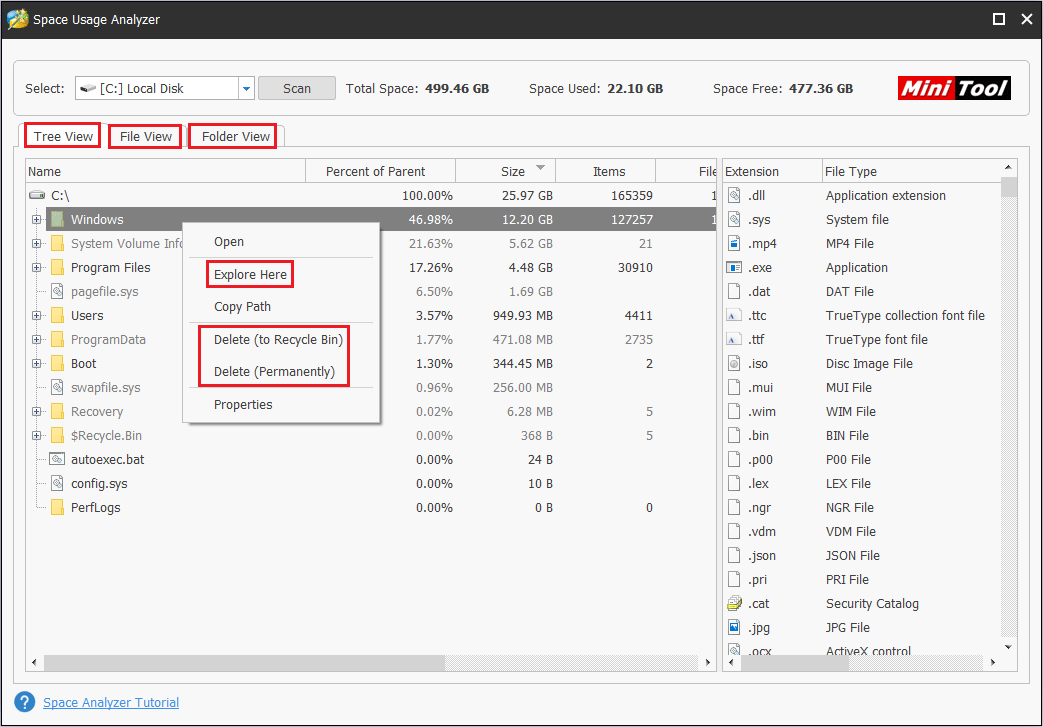This screenshot has width=1043, height=727.
Task: Switch to the Folder View tab
Action: pyautogui.click(x=235, y=136)
